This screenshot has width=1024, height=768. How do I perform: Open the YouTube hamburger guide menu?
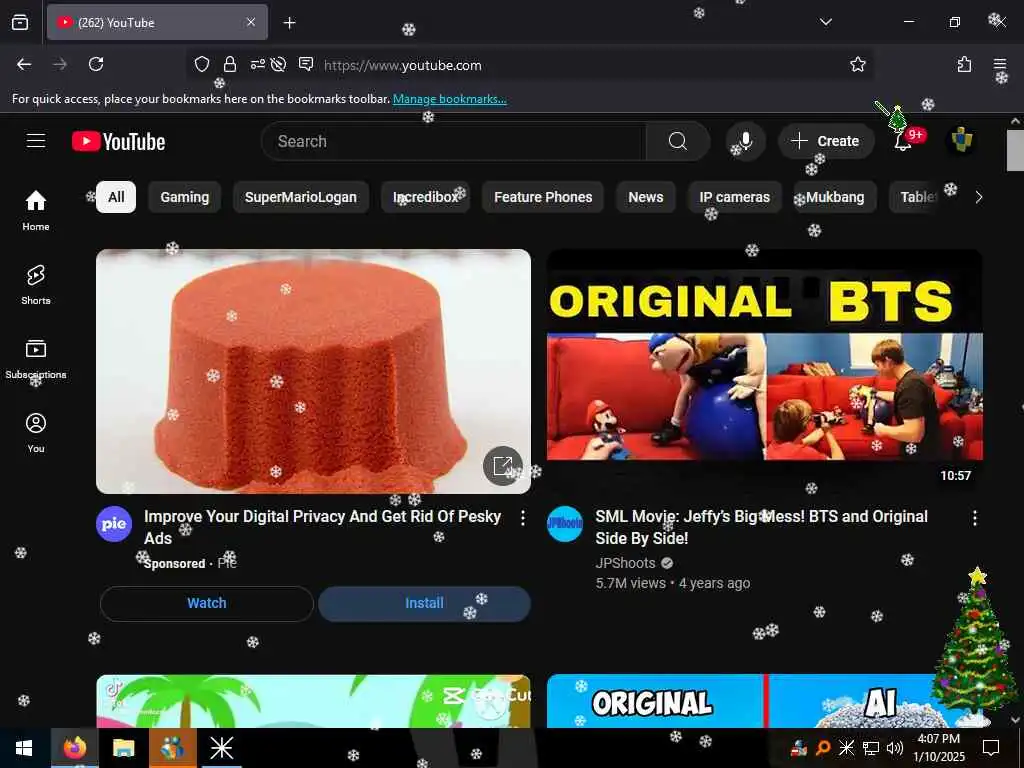36,141
